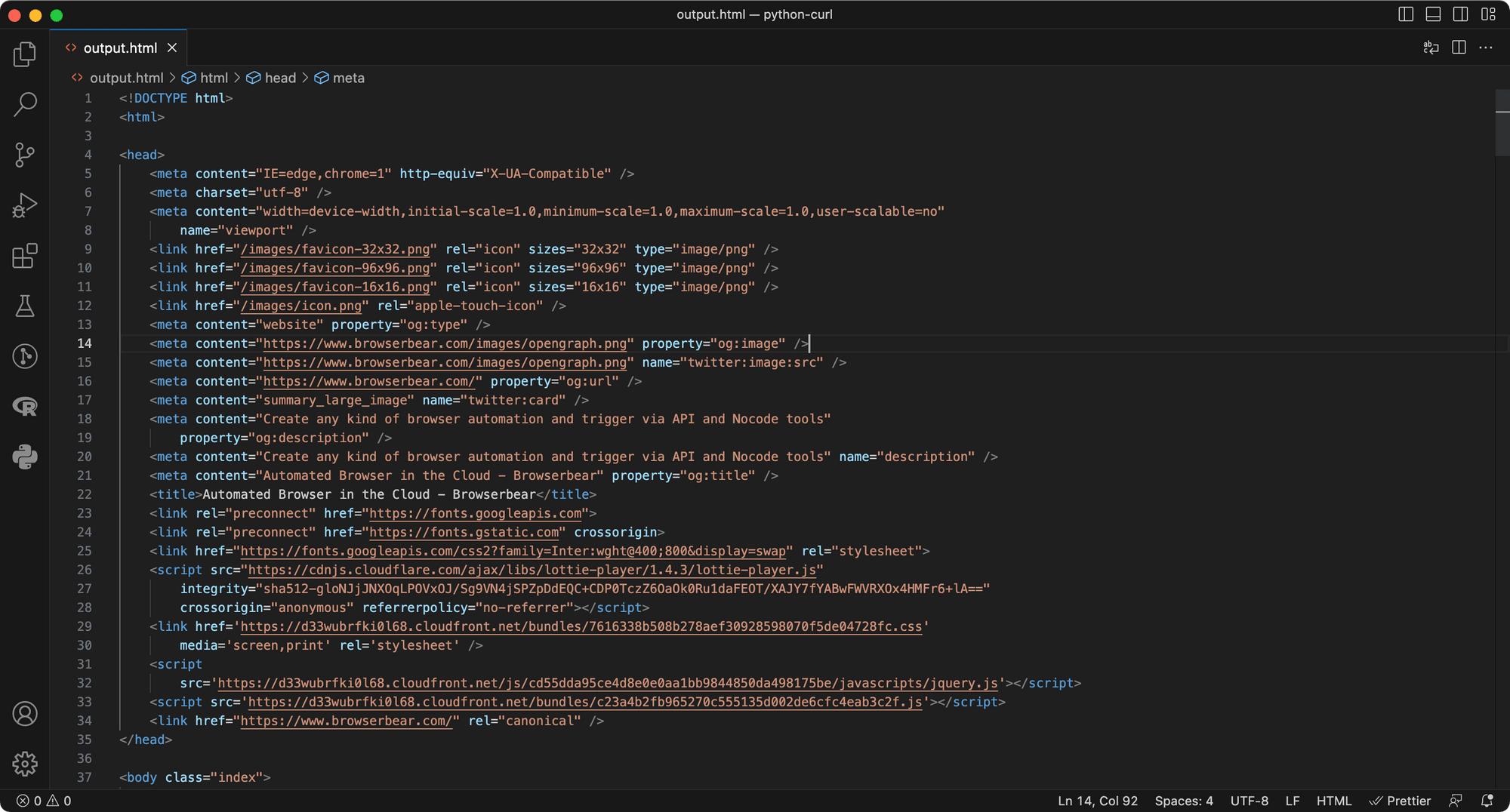This screenshot has width=1510, height=812.
Task: Toggle the bottom panel layout icon
Action: click(x=1433, y=14)
